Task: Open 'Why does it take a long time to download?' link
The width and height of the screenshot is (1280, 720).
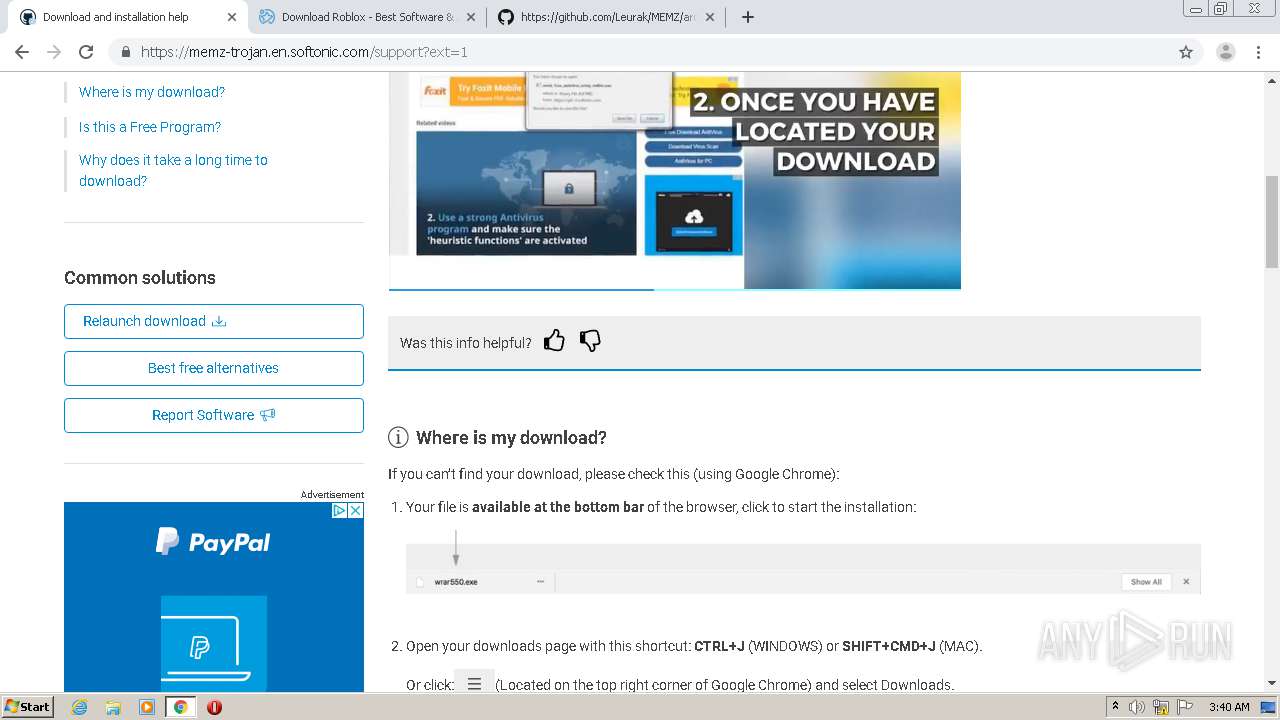Action: pyautogui.click(x=173, y=170)
